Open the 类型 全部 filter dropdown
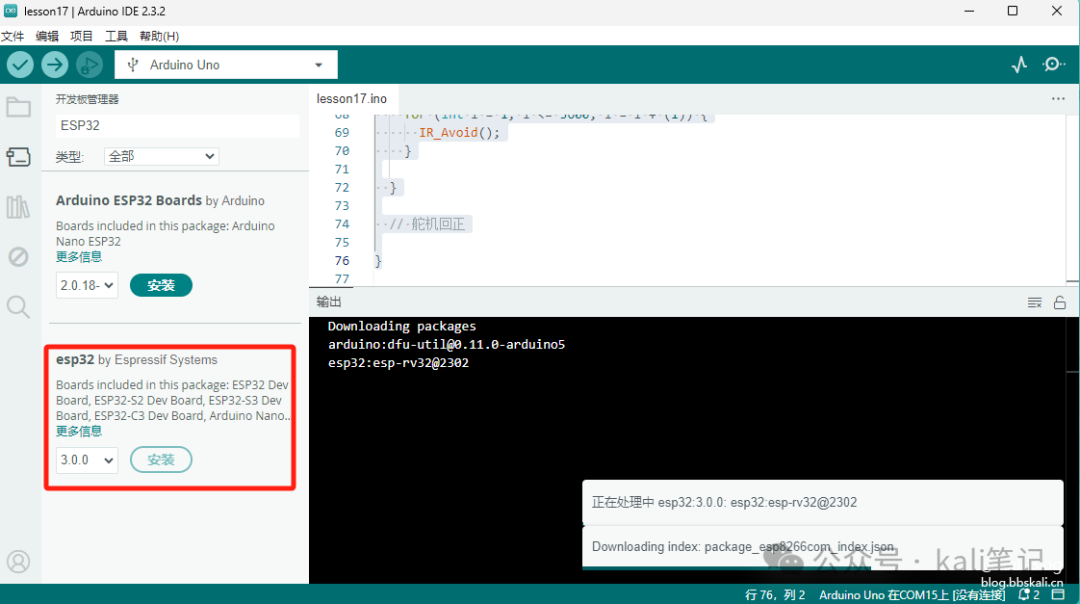 [x=161, y=156]
